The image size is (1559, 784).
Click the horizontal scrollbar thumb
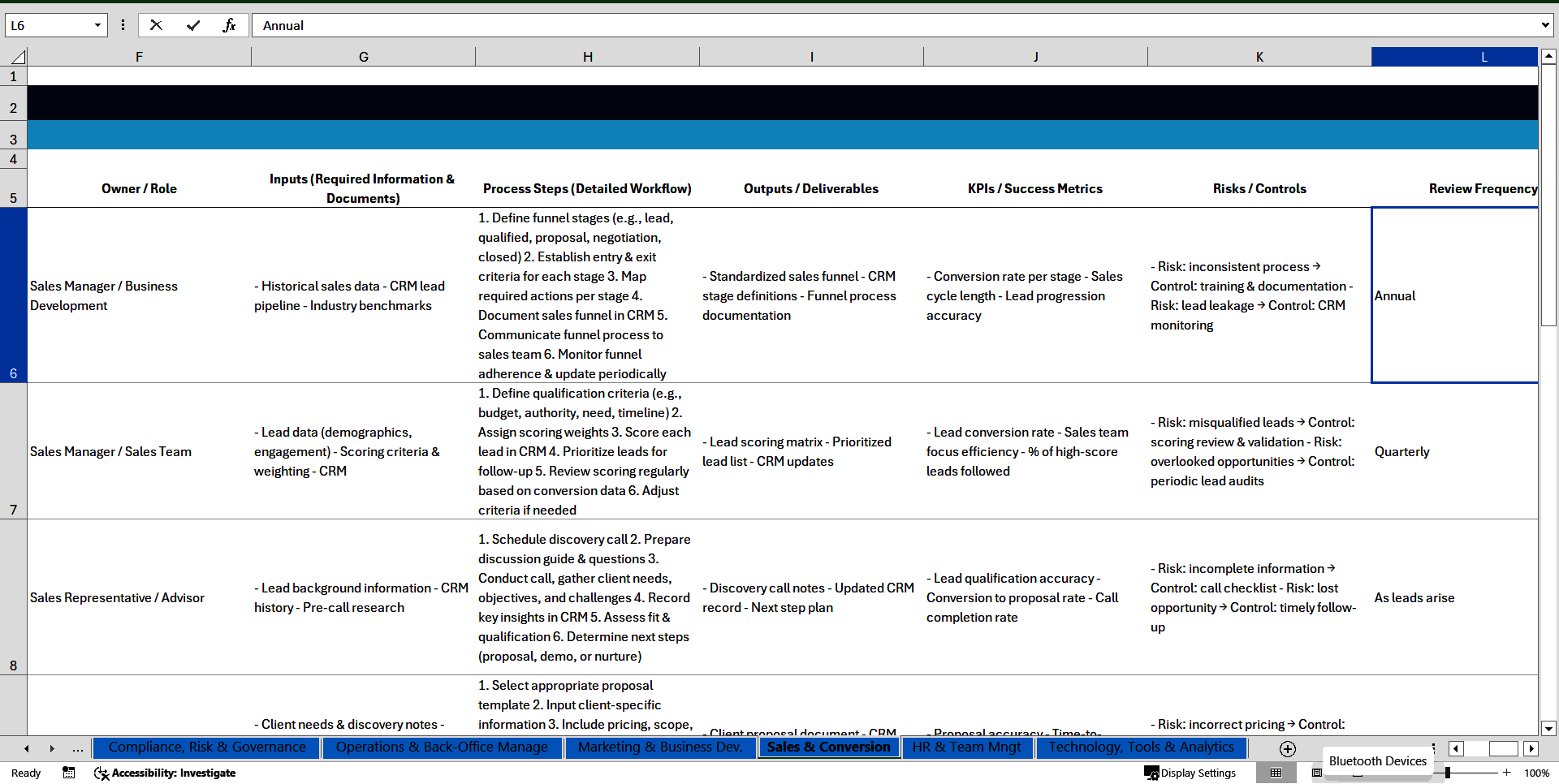point(1502,748)
